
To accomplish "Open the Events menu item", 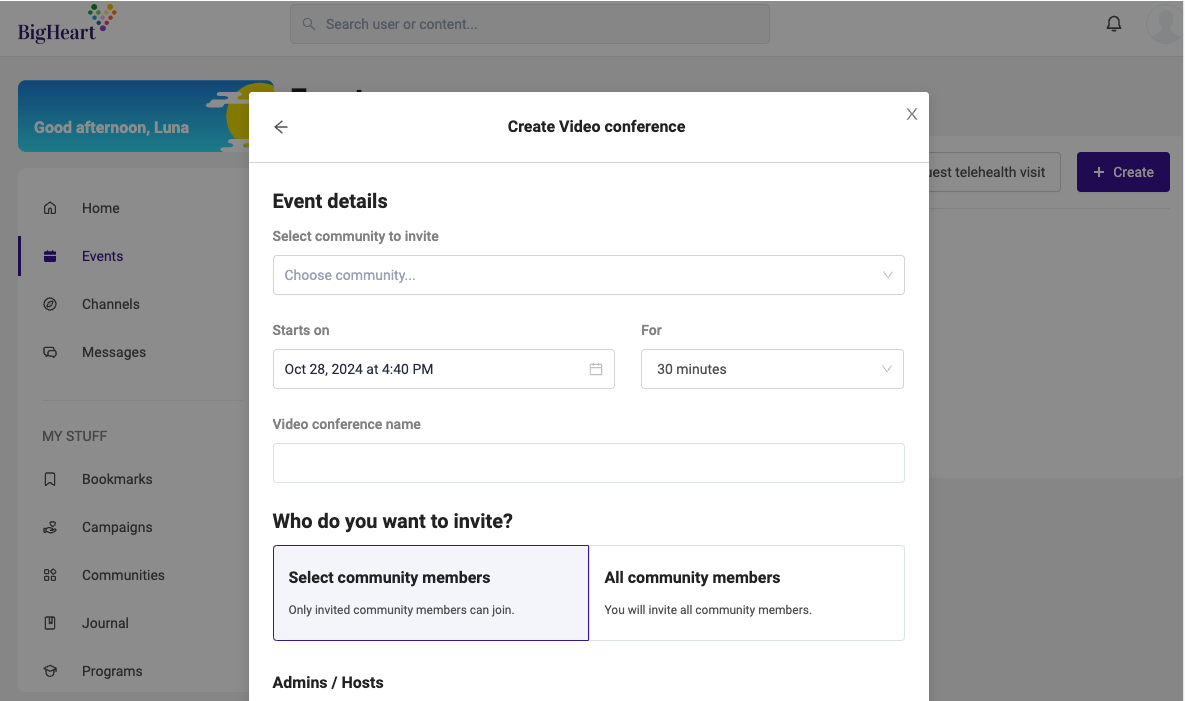I will (x=102, y=256).
